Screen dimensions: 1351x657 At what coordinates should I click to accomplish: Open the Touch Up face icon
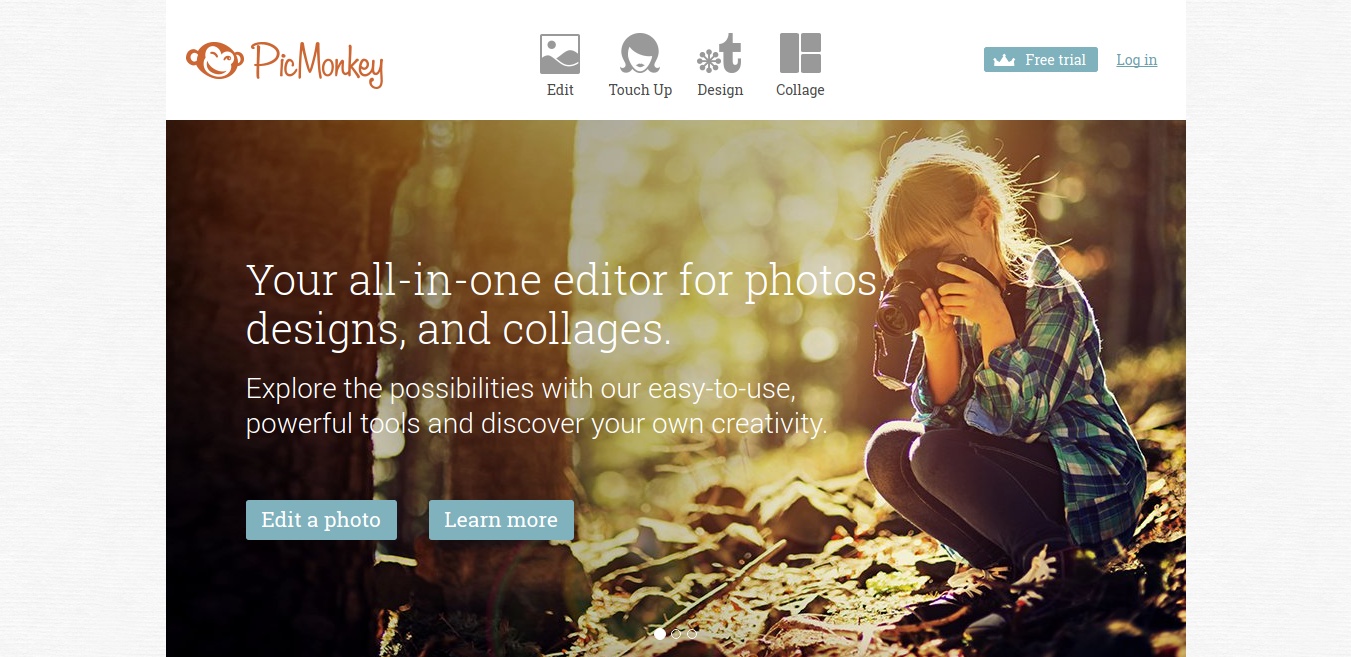640,53
